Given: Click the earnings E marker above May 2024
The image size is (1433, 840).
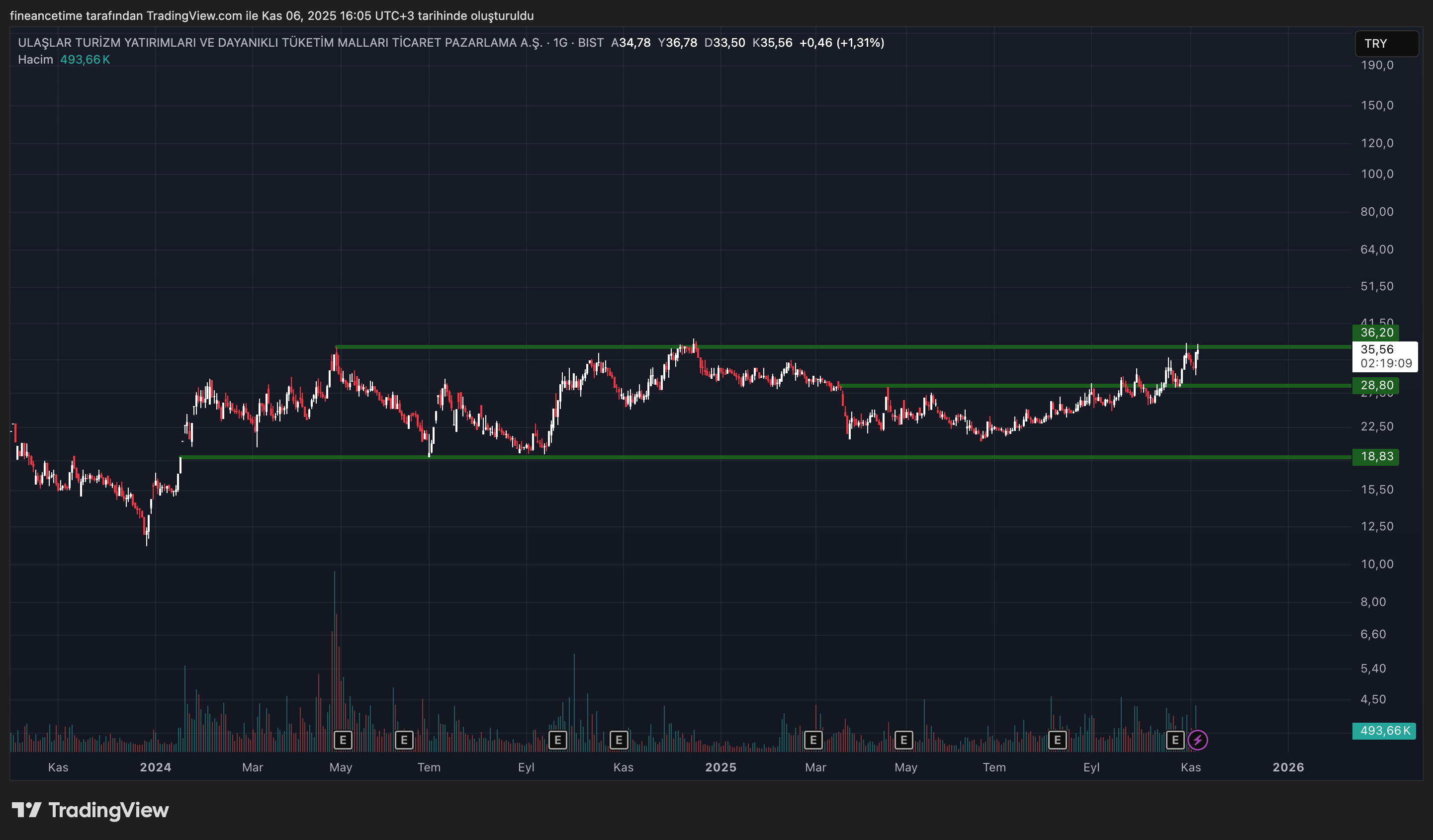Looking at the screenshot, I should (343, 740).
